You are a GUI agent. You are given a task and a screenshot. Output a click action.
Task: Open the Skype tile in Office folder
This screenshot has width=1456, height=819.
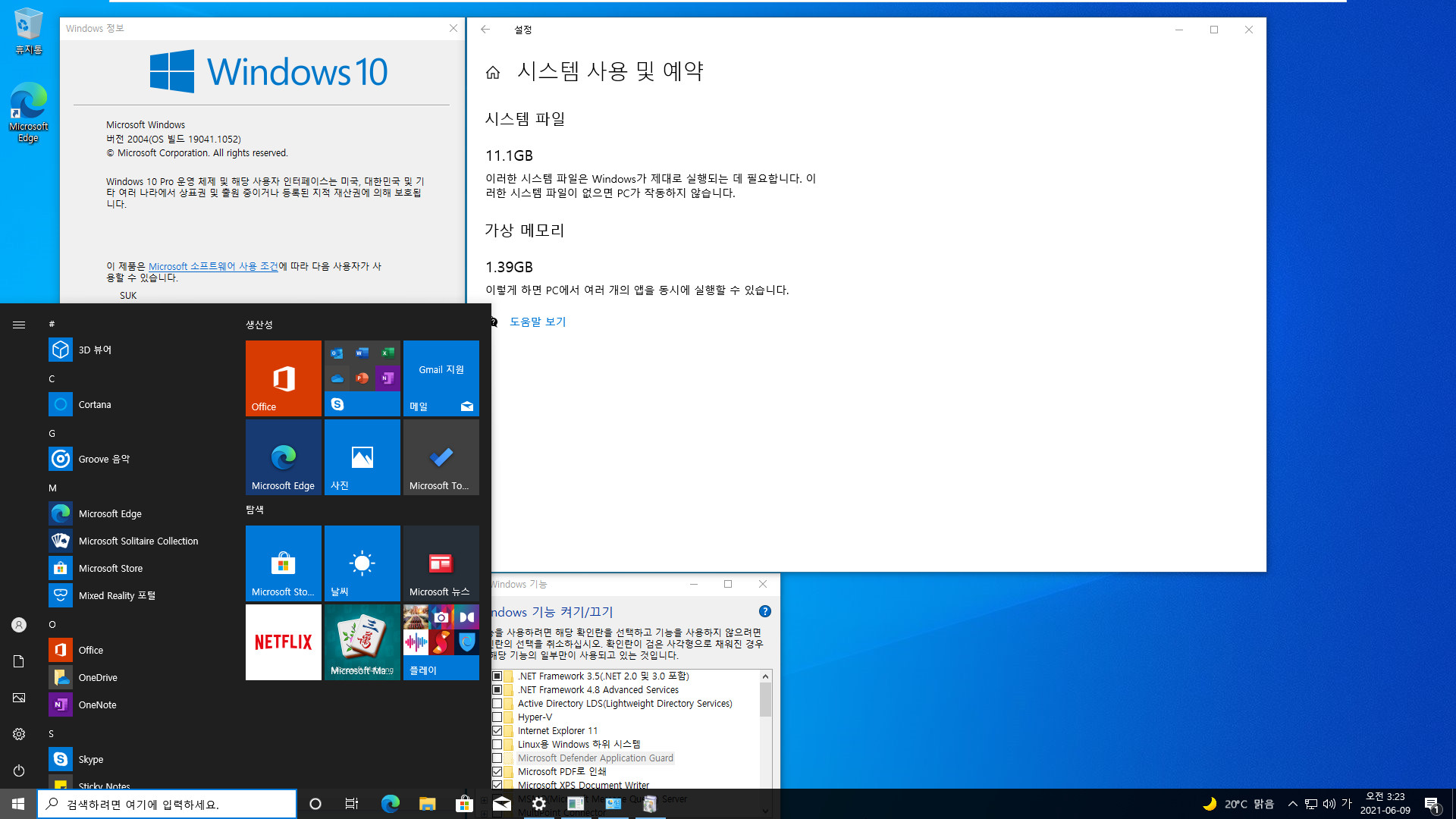point(337,404)
